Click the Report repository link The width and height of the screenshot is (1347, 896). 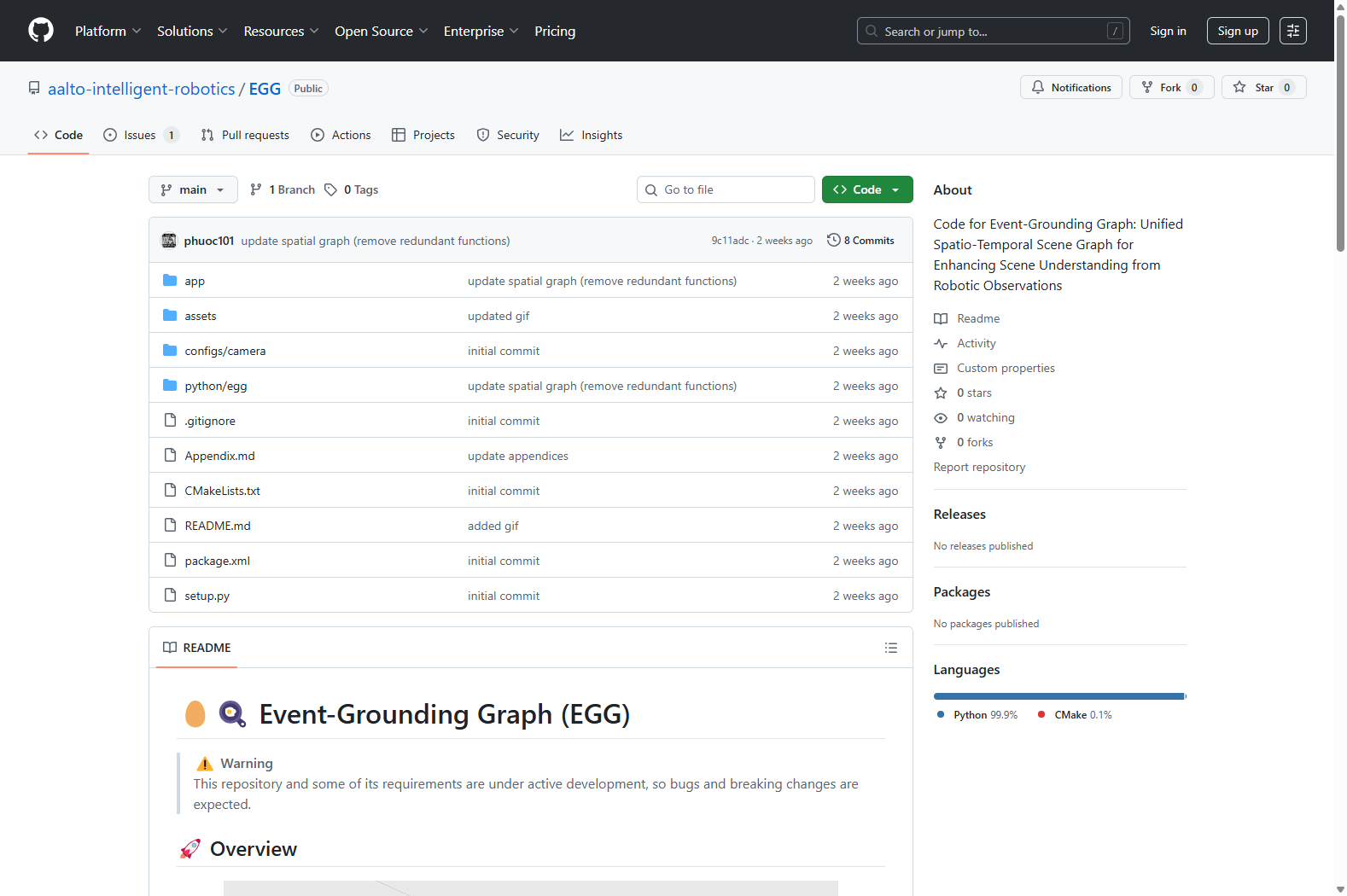(x=979, y=467)
